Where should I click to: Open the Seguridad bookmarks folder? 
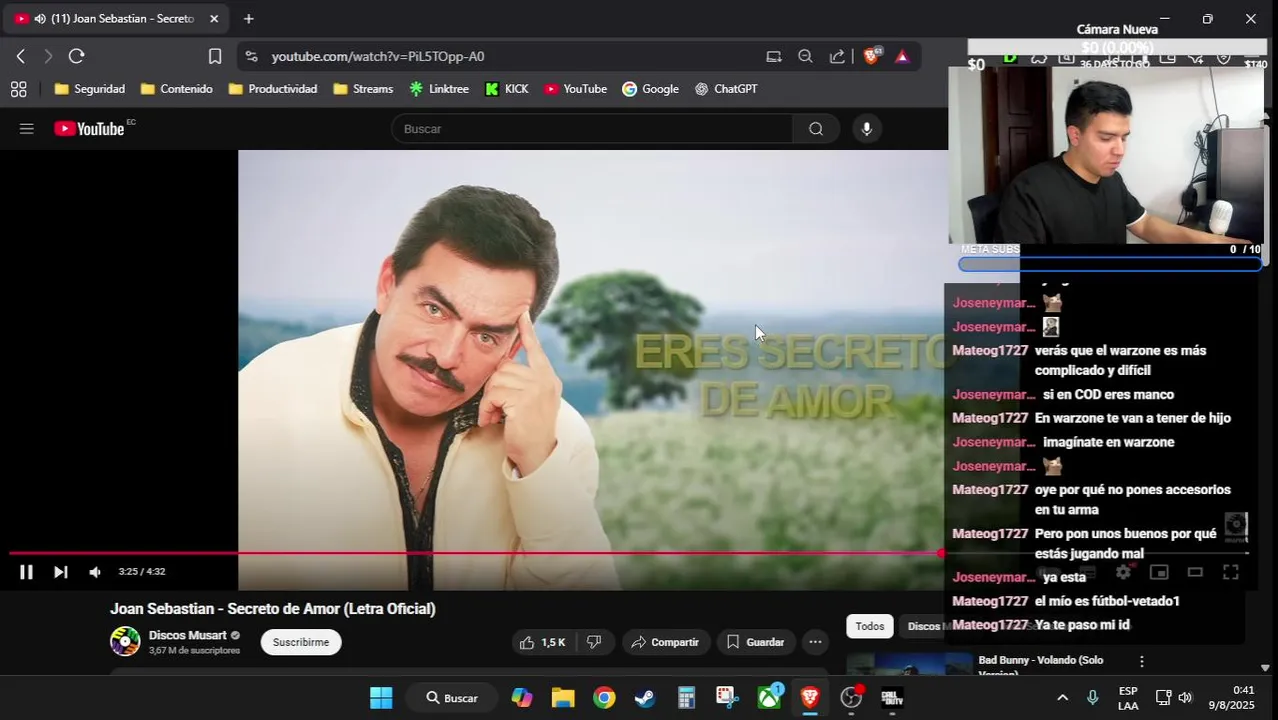pos(90,89)
